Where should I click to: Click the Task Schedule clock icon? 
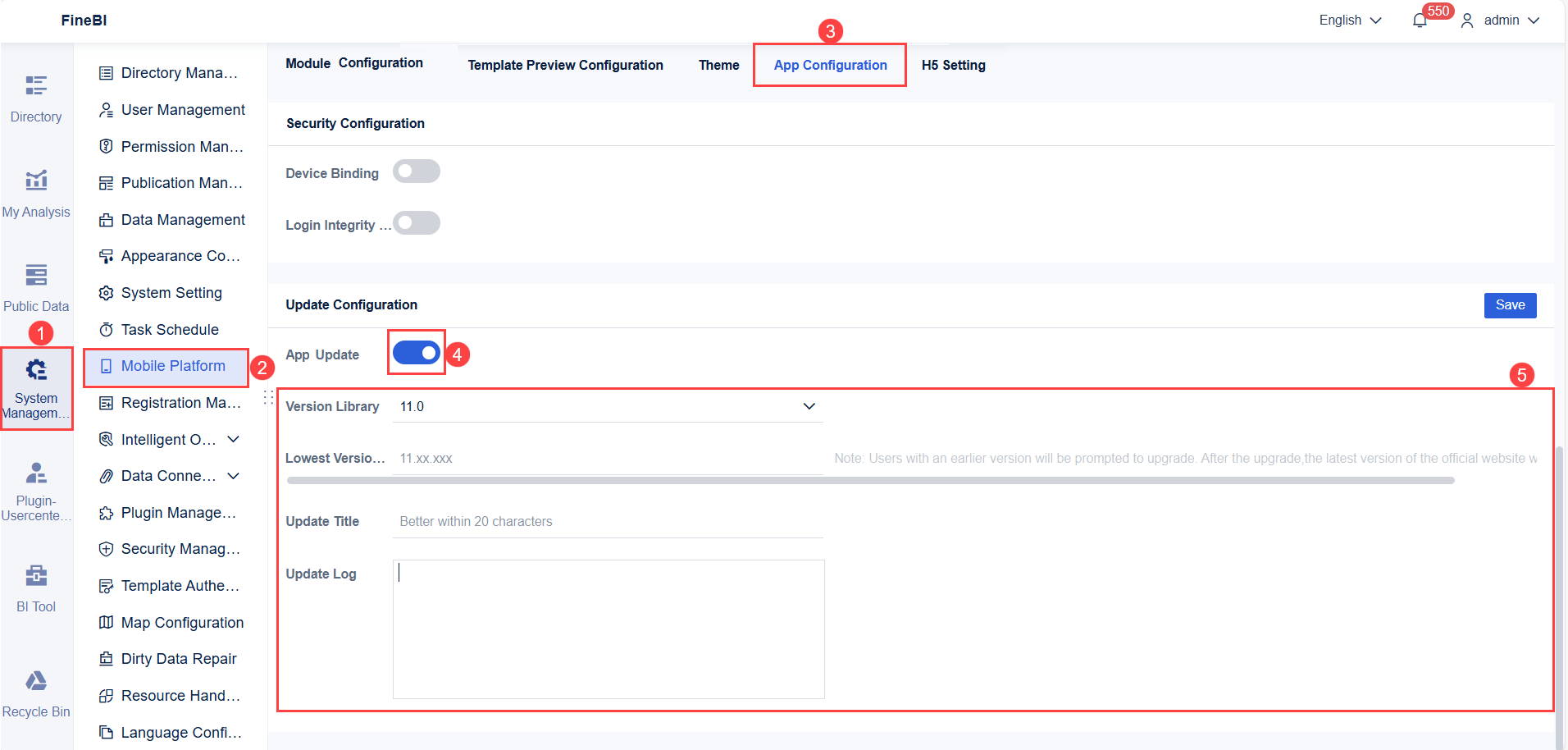coord(106,330)
